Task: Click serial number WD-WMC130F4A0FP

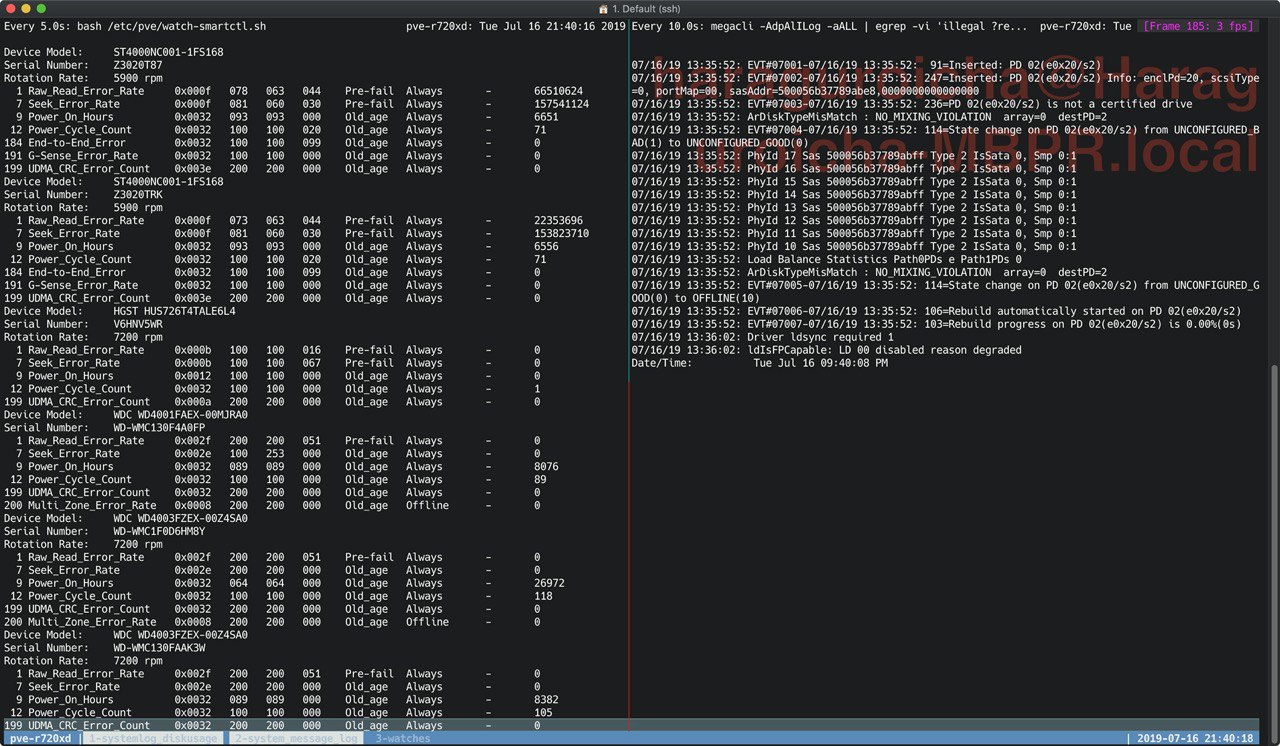Action: tap(159, 428)
